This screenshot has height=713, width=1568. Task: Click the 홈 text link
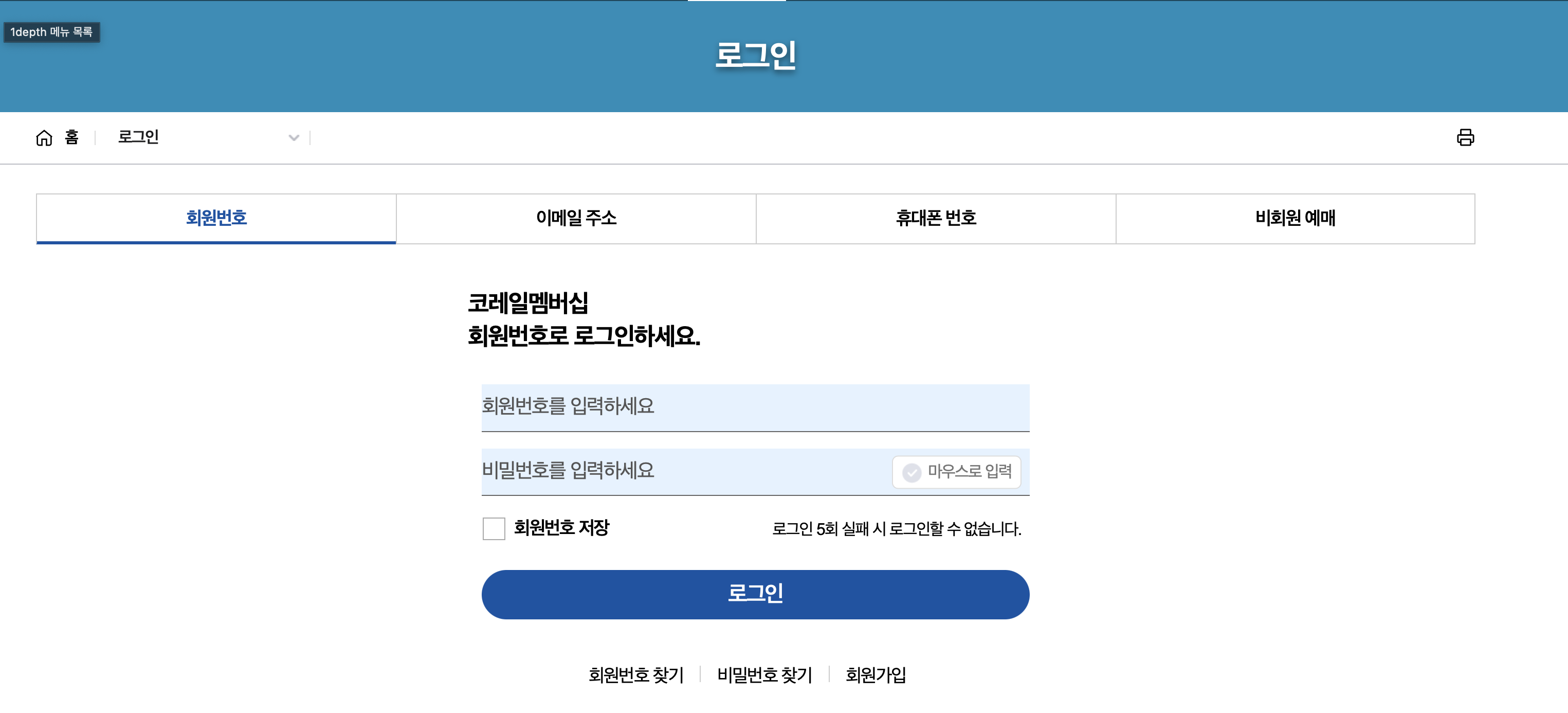72,137
